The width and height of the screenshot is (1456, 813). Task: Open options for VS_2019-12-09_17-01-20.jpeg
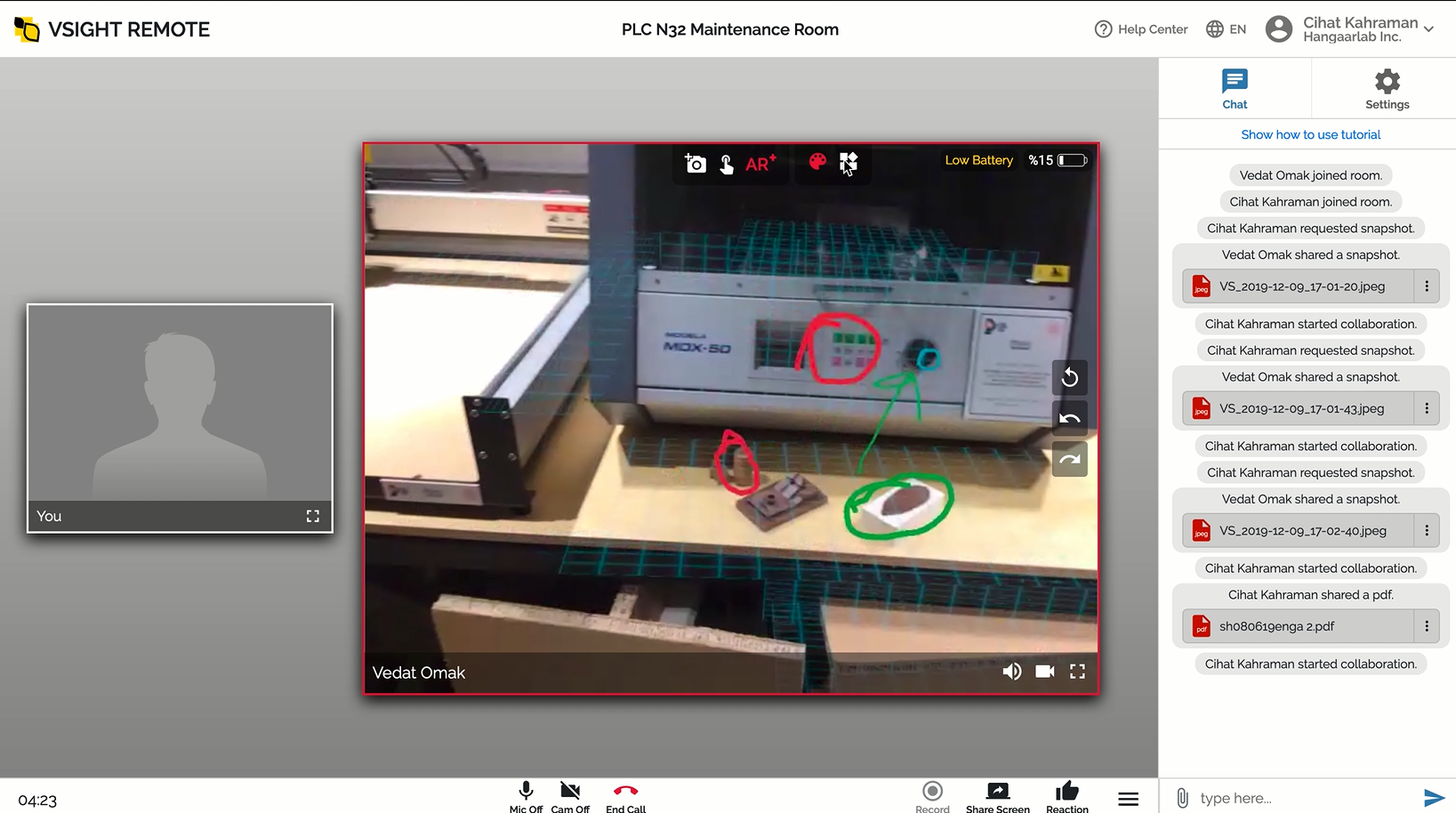point(1427,286)
